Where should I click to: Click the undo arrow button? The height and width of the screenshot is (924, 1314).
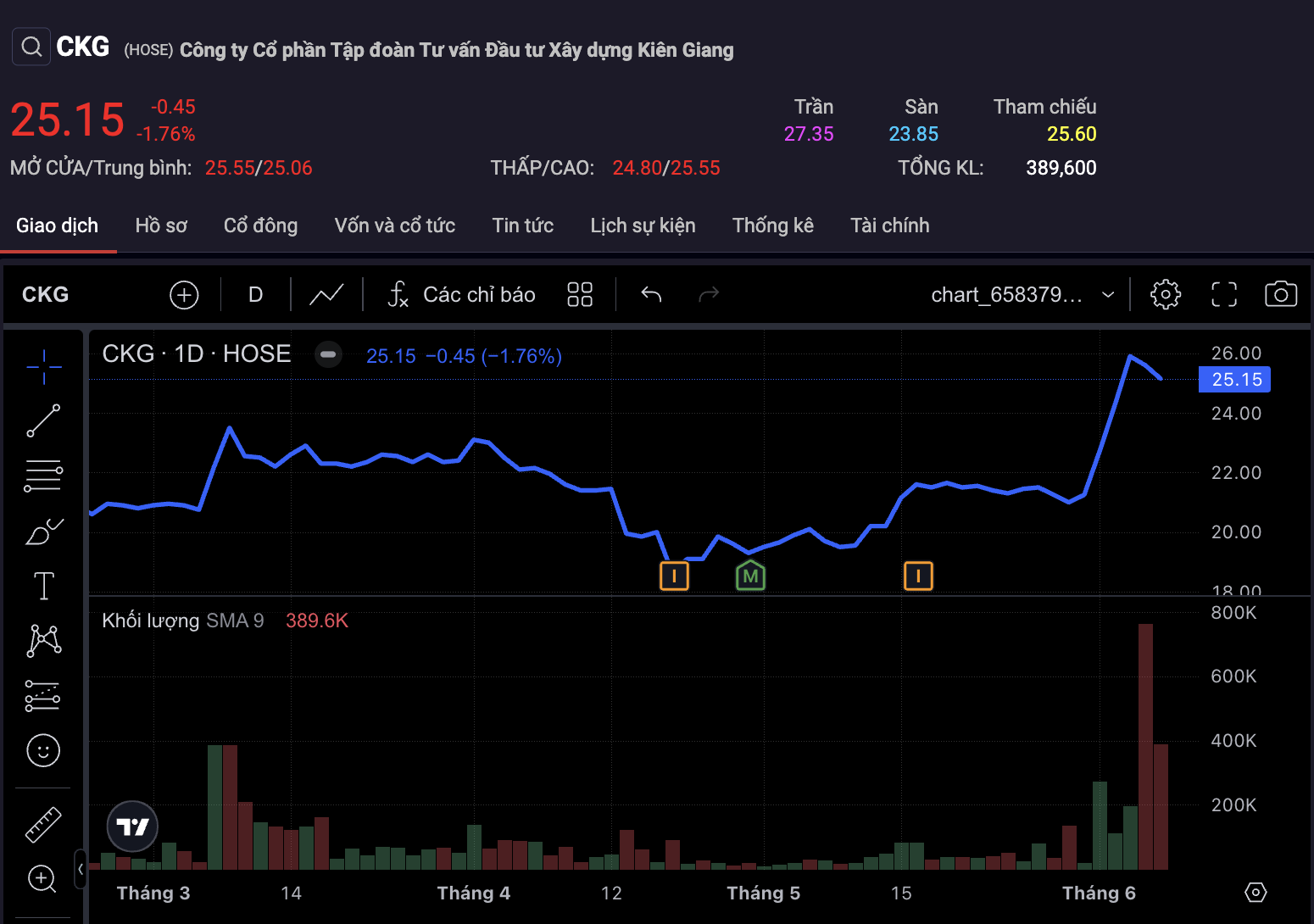(651, 294)
